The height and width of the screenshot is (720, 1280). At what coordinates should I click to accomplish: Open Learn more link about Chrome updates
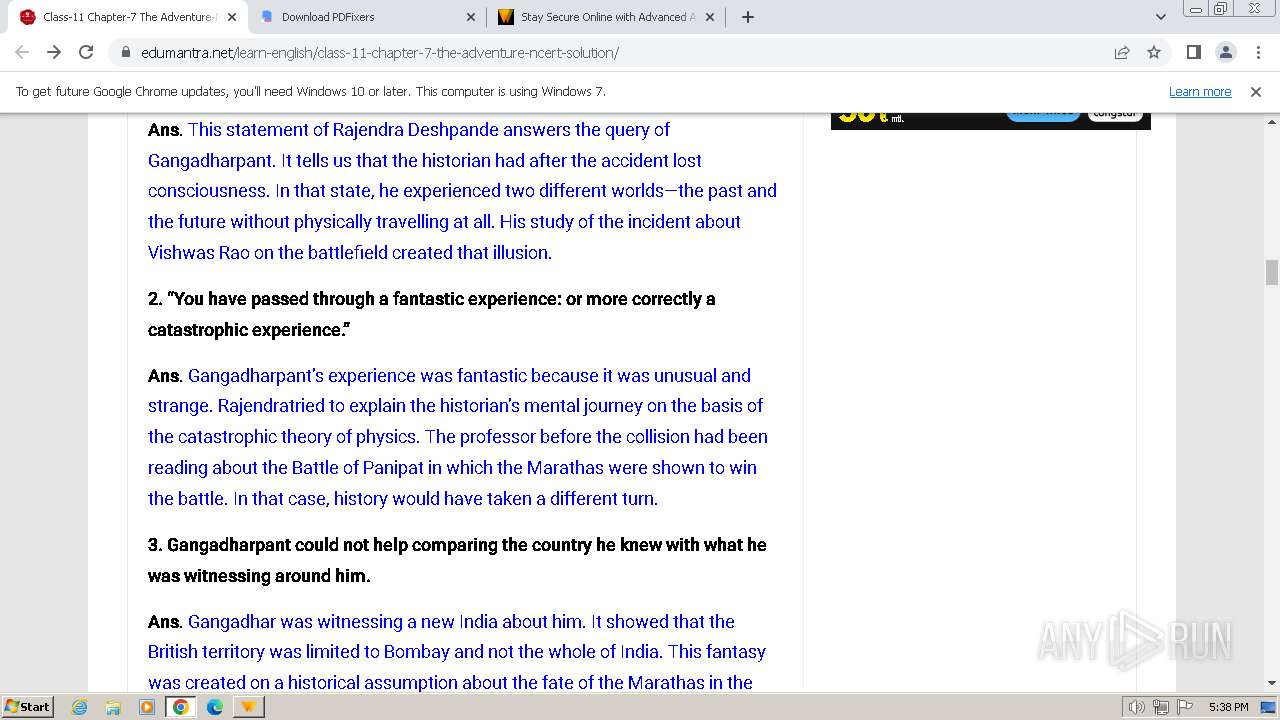pos(1200,91)
